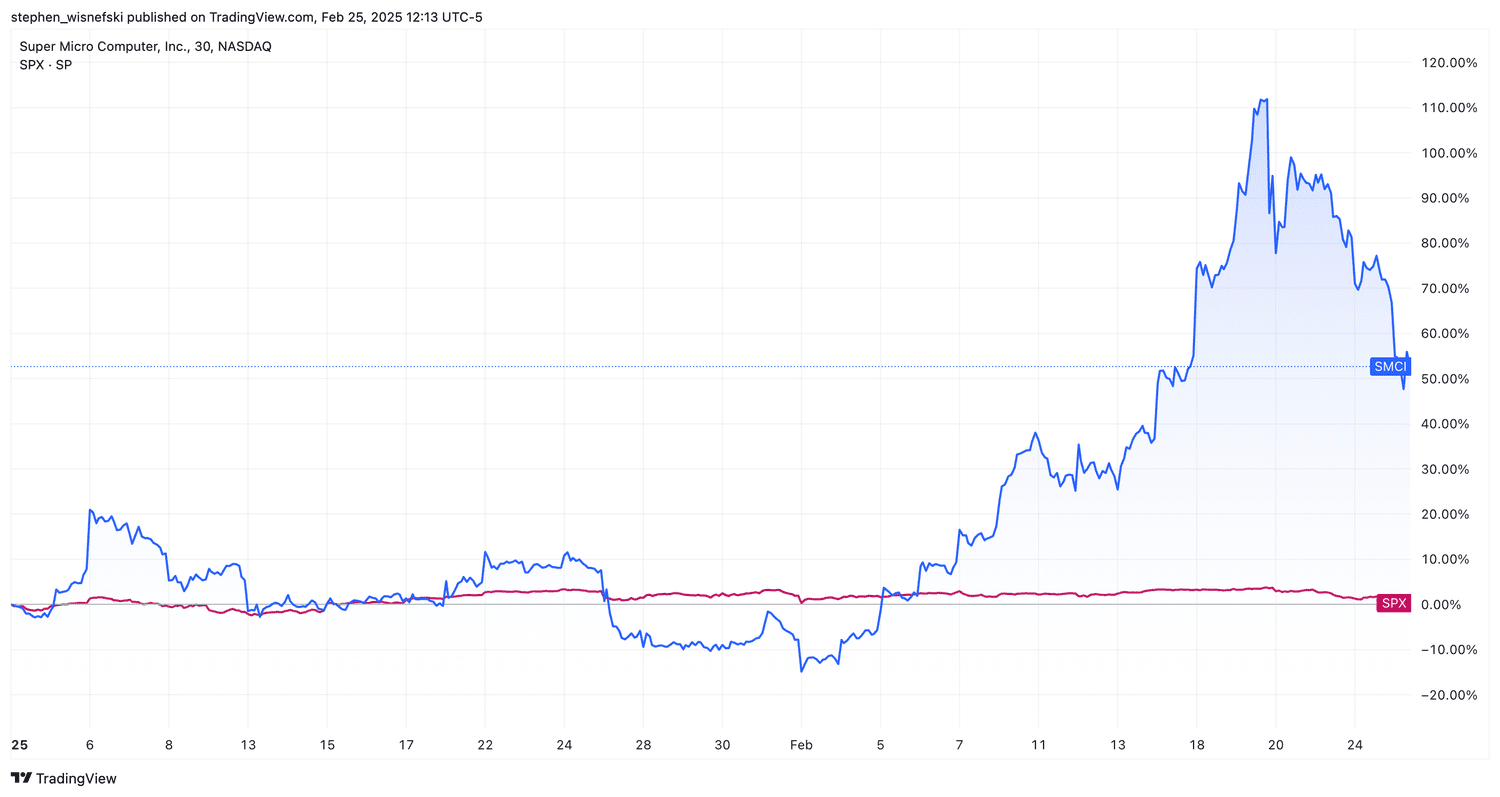
Task: Click the 110.00% axis label
Action: (1449, 107)
